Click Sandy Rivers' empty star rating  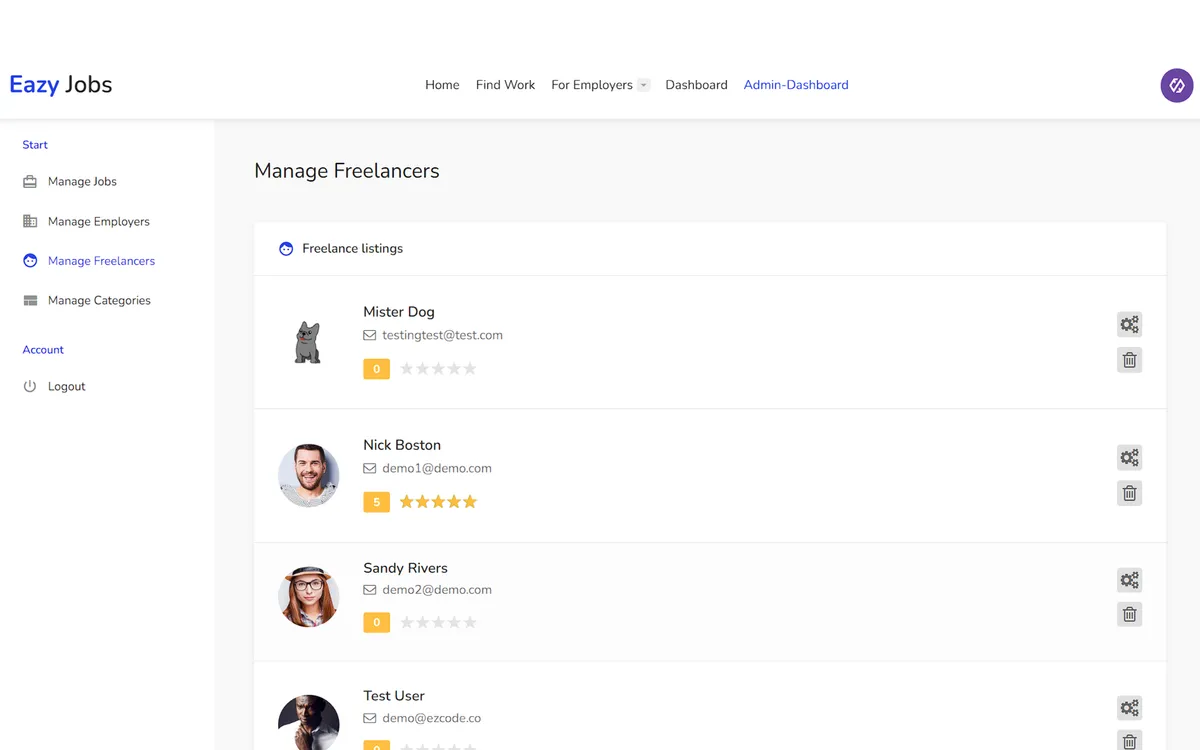point(438,623)
